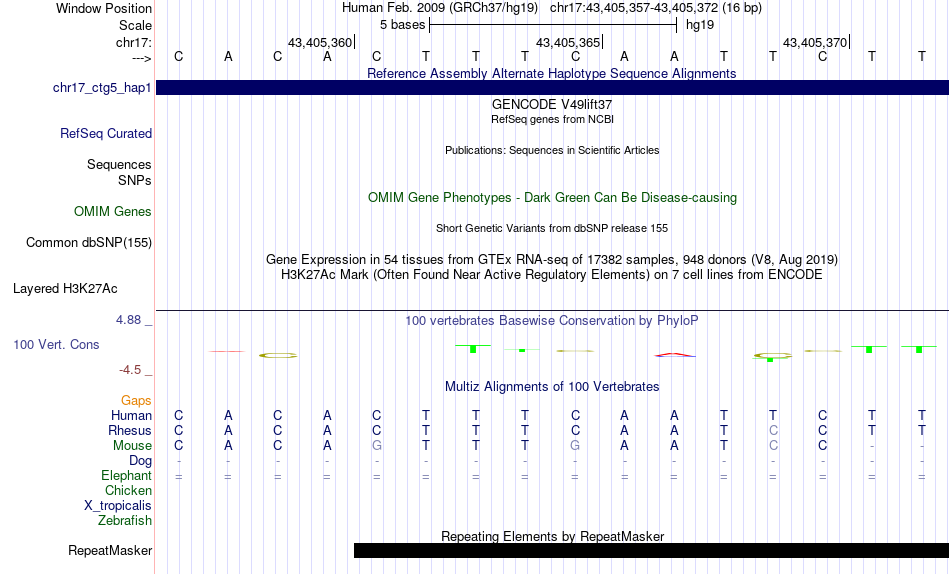
Task: Click the GTEx Gene Expression in 54 tissues title
Action: [x=552, y=259]
